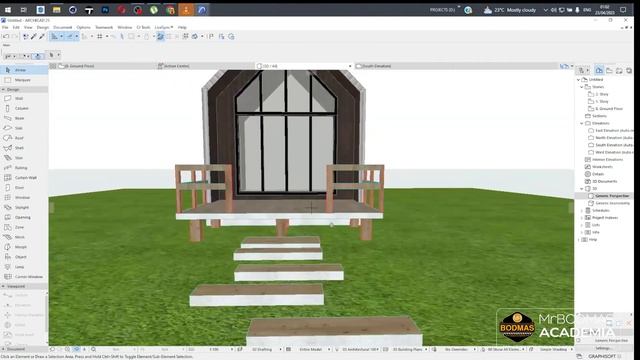640x360 pixels.
Task: Select the Corner Window tool
Action: [x=24, y=277]
